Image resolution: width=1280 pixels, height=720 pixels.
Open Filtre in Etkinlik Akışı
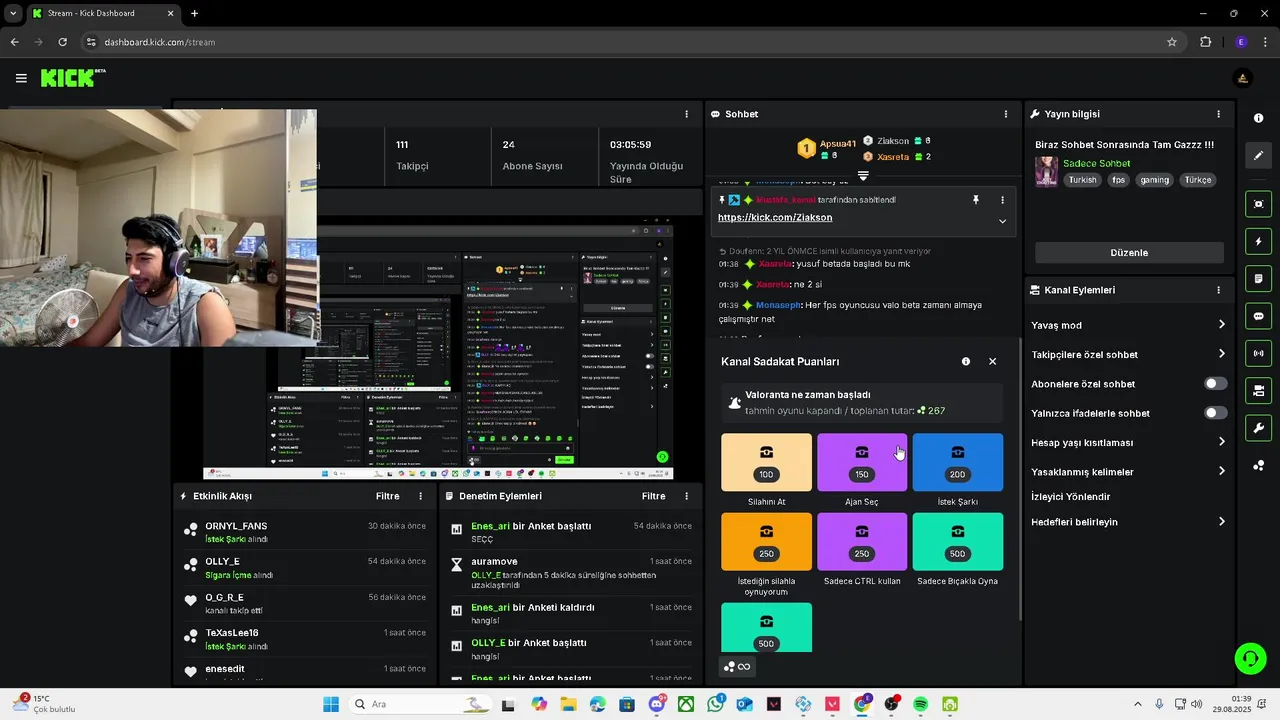point(387,496)
